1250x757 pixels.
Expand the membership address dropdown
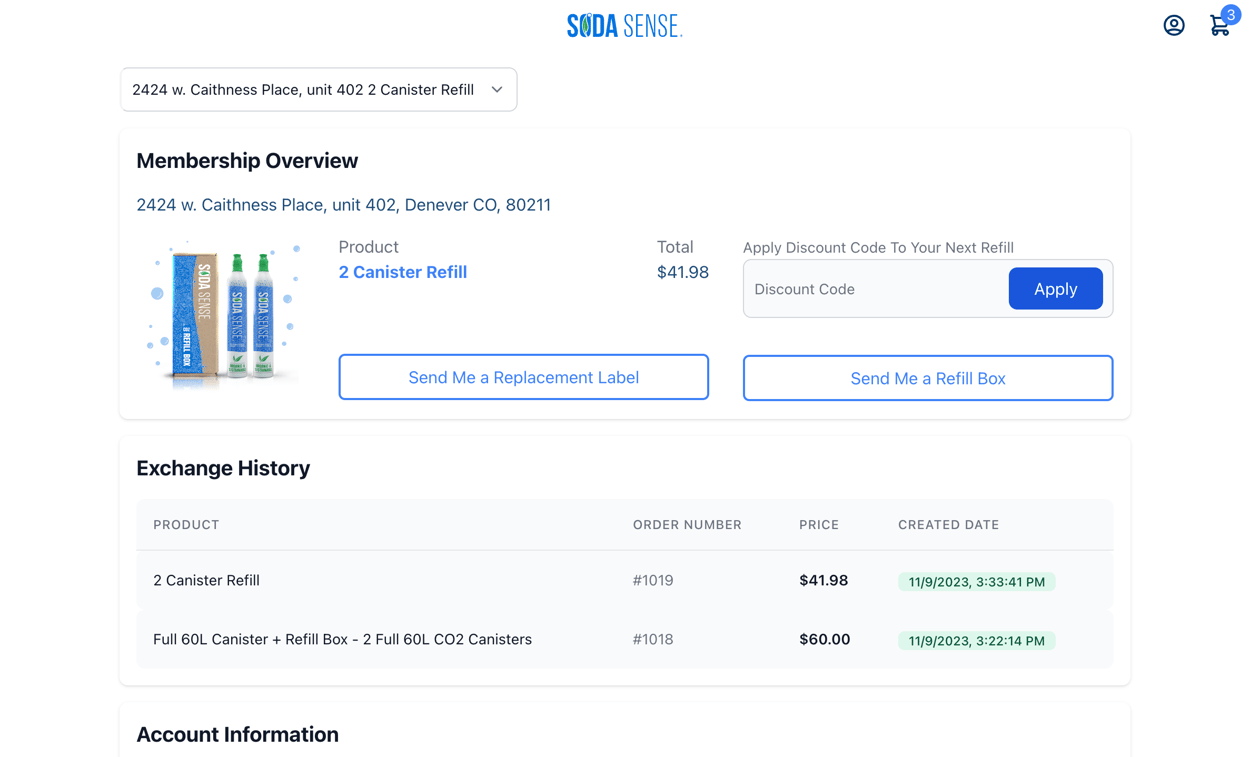(318, 90)
